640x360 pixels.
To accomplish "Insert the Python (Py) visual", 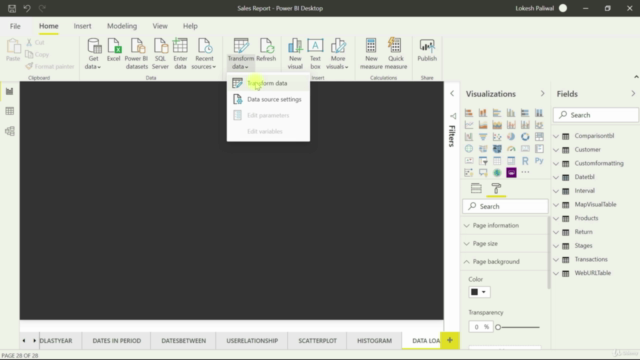I will point(539,161).
